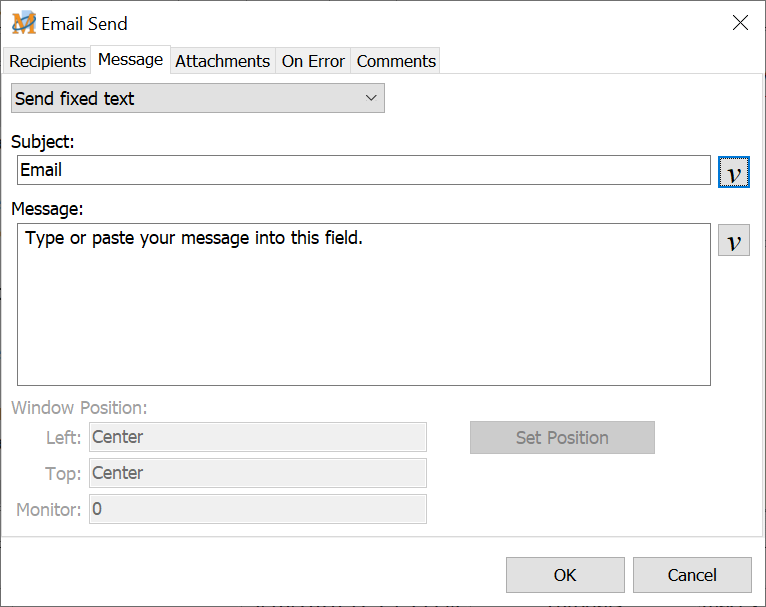The height and width of the screenshot is (607, 766).
Task: Select the Message tab
Action: pos(130,60)
